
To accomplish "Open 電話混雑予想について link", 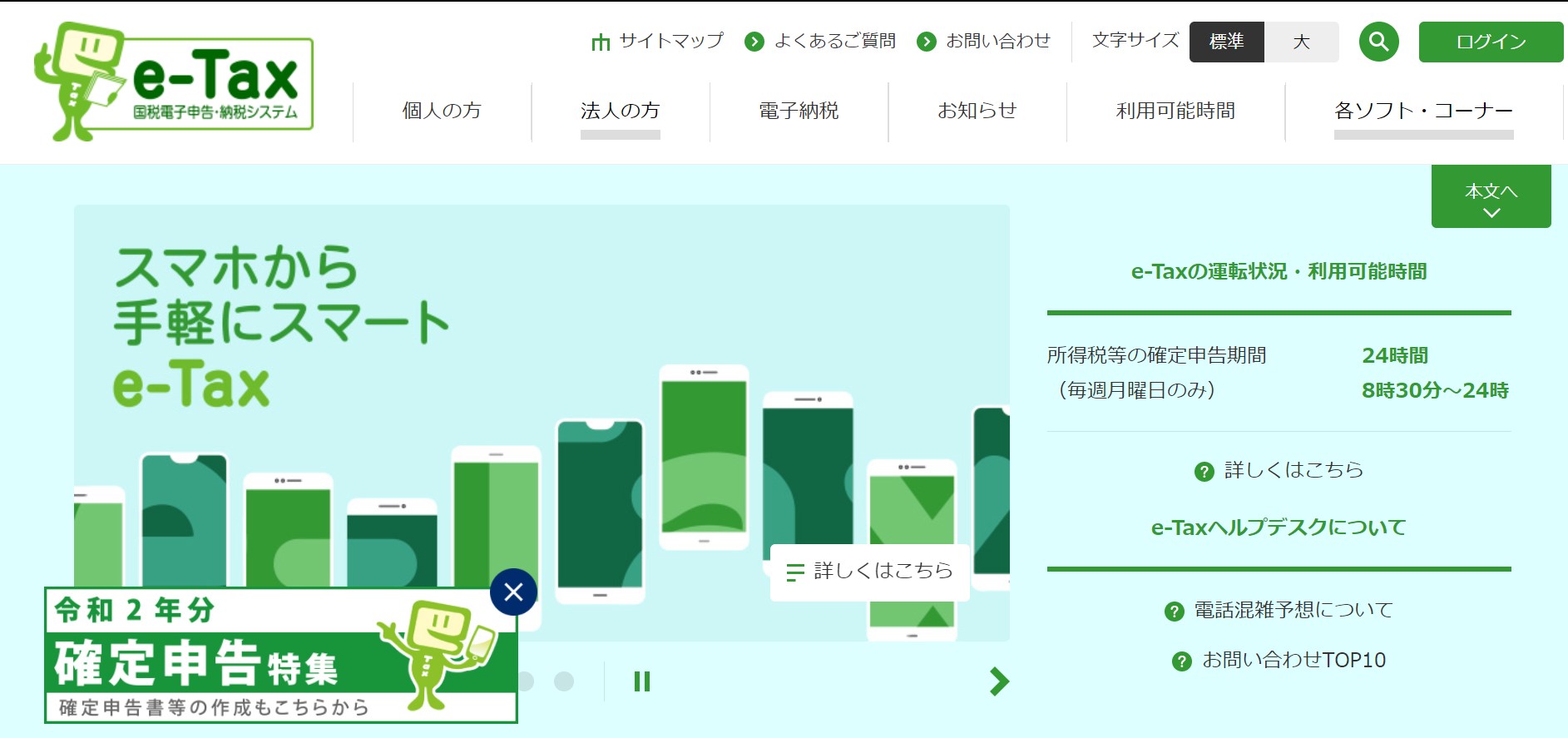I will tap(1293, 610).
